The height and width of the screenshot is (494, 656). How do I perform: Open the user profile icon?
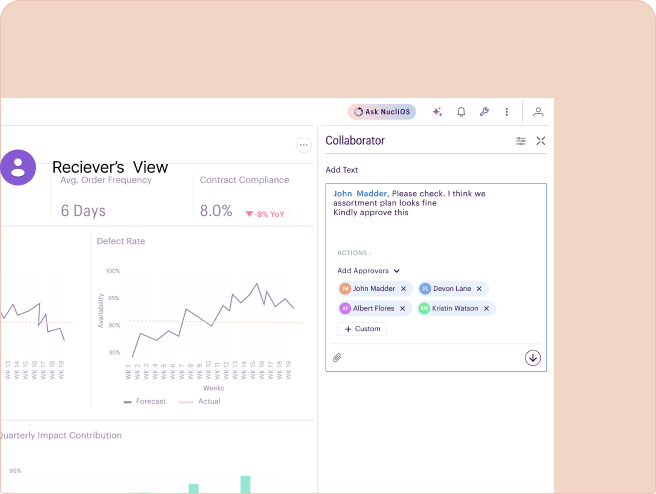(x=538, y=112)
